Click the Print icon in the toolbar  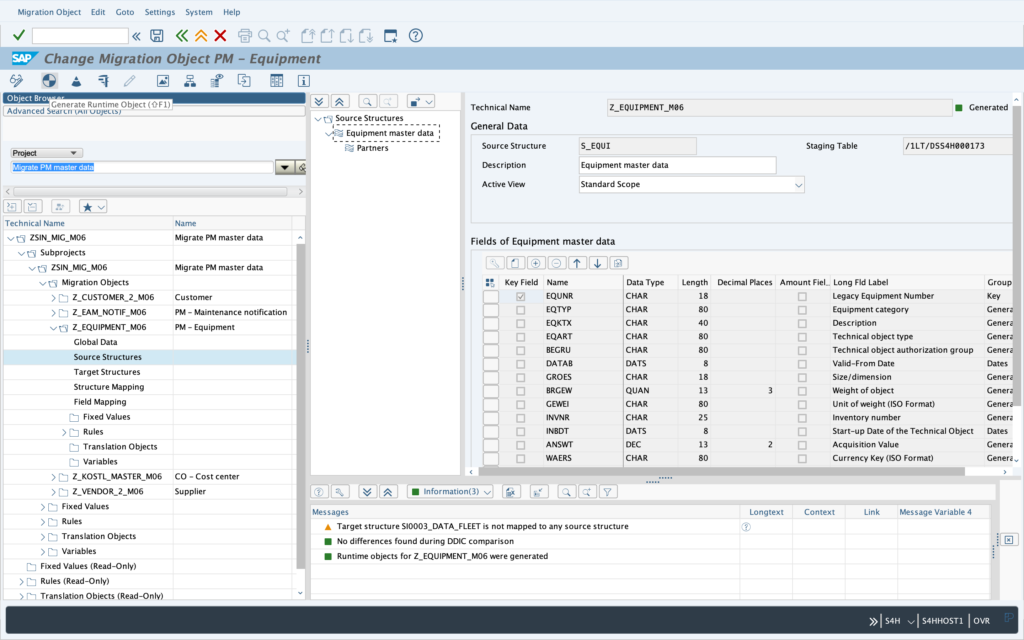(x=245, y=36)
